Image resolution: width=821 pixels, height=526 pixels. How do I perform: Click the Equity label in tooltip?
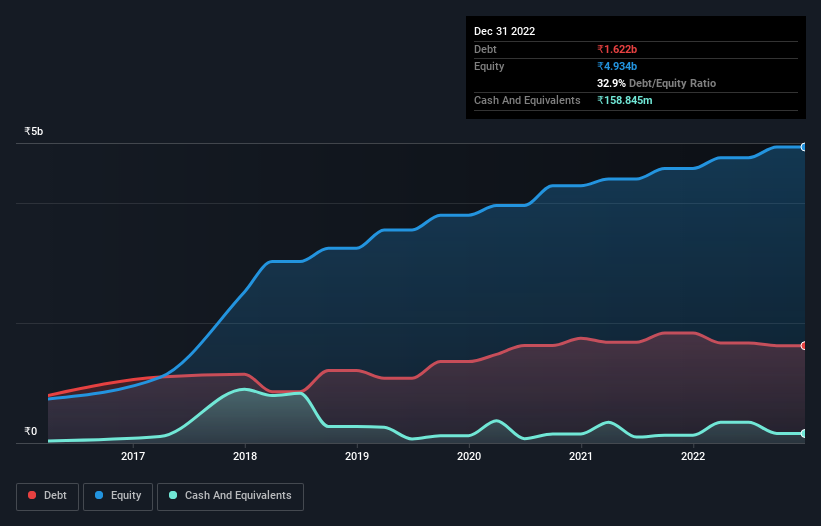click(x=489, y=66)
